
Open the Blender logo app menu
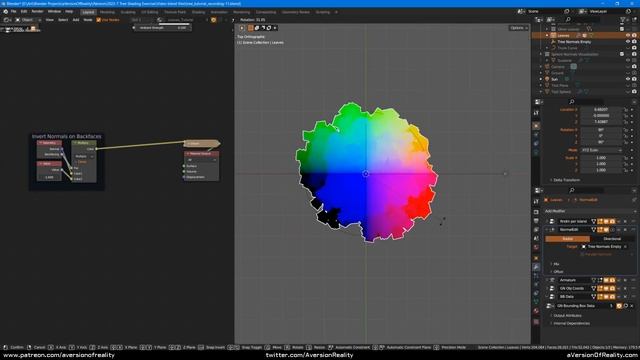point(5,12)
